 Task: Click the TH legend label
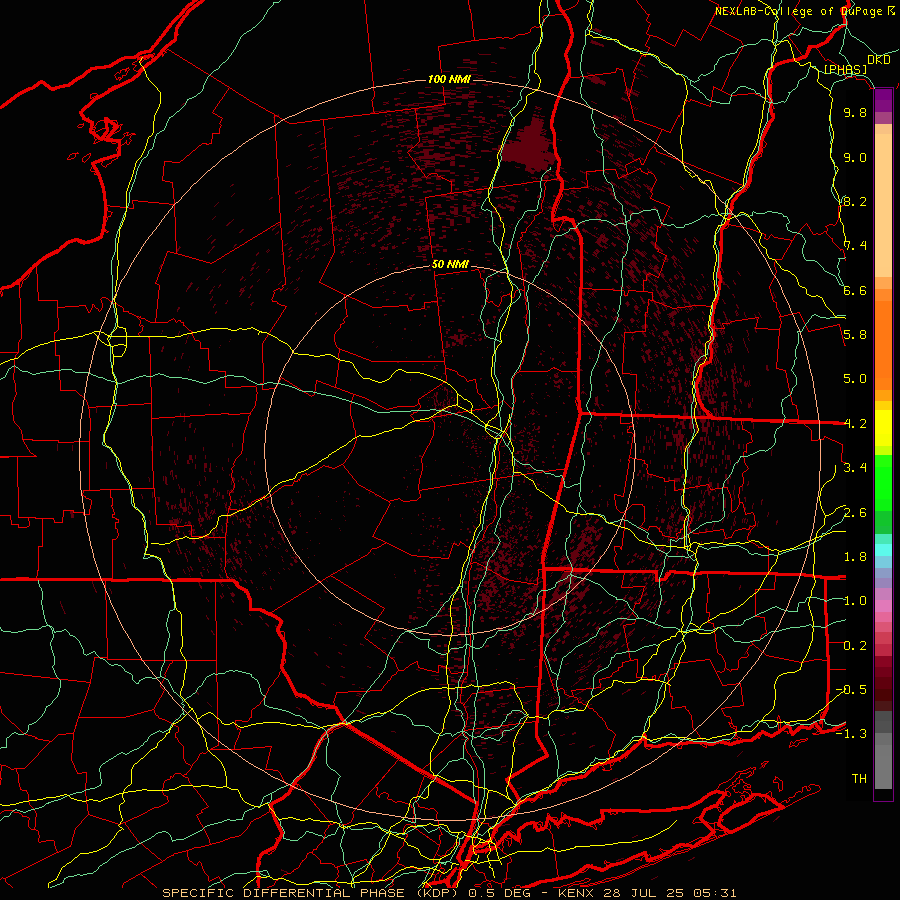[859, 779]
